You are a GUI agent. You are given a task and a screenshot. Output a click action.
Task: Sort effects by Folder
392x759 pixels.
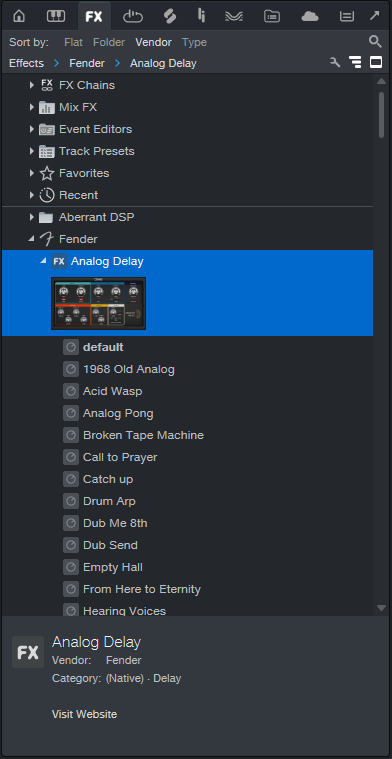tap(109, 43)
